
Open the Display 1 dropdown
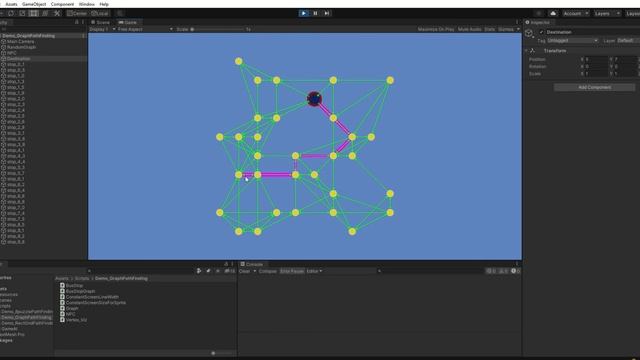point(102,29)
